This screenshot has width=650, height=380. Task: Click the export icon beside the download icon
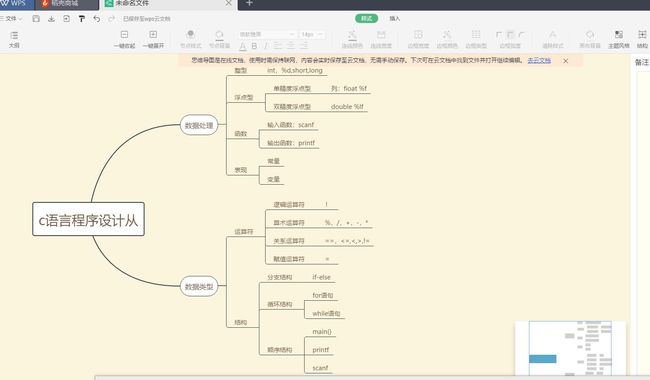tap(66, 19)
